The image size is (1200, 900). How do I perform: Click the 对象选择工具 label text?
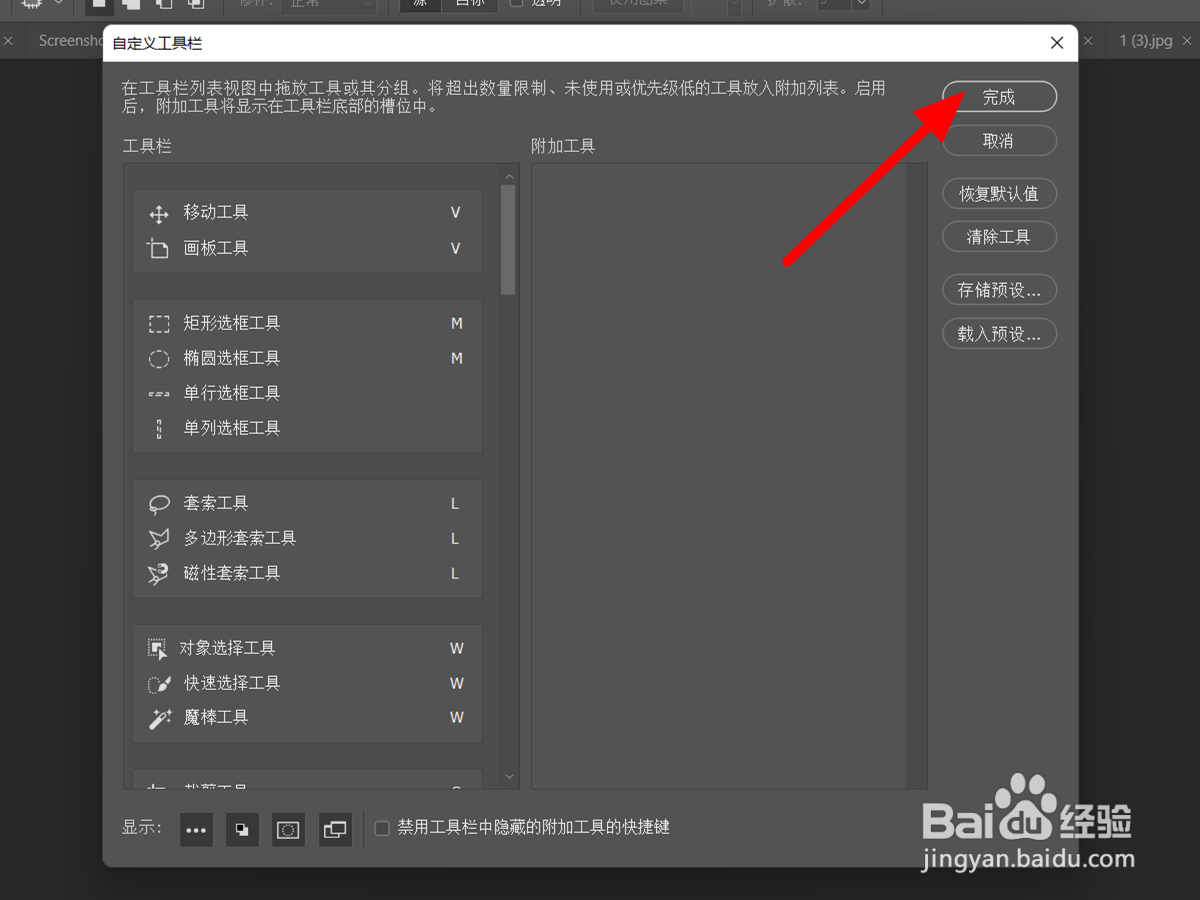tap(227, 648)
